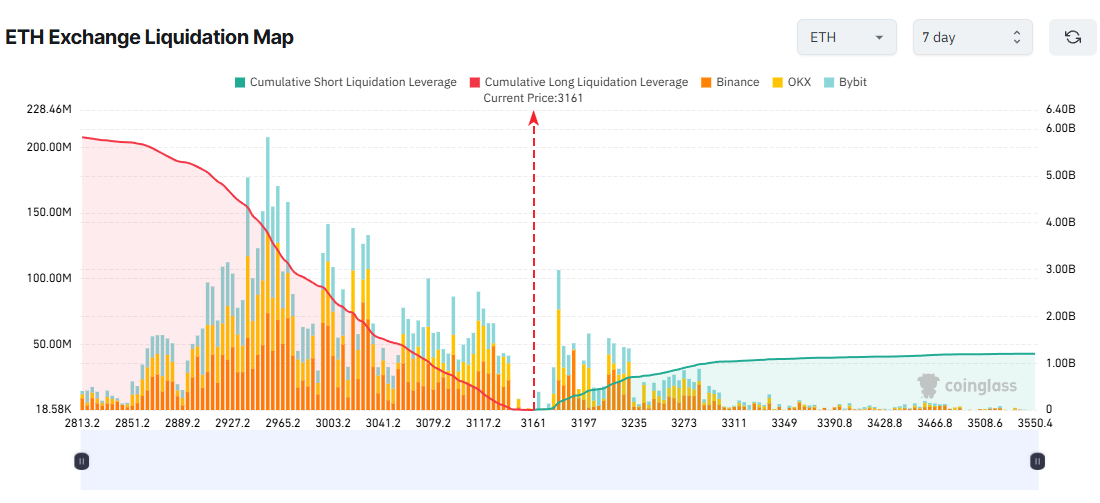Click the left pause-style range handle
1100x503 pixels.
[82, 461]
